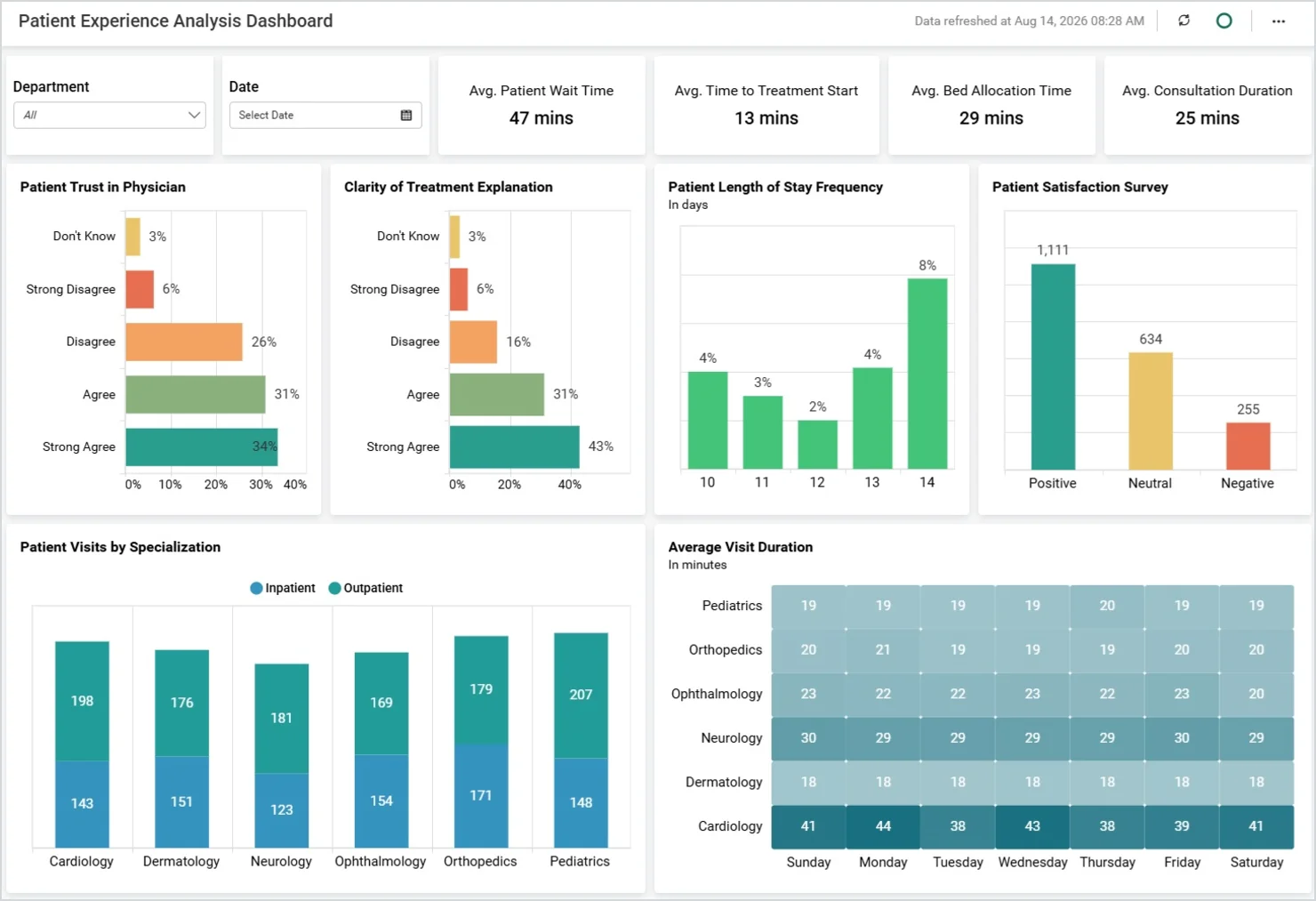Select the 12-day bar showing 2%

pyautogui.click(x=818, y=444)
